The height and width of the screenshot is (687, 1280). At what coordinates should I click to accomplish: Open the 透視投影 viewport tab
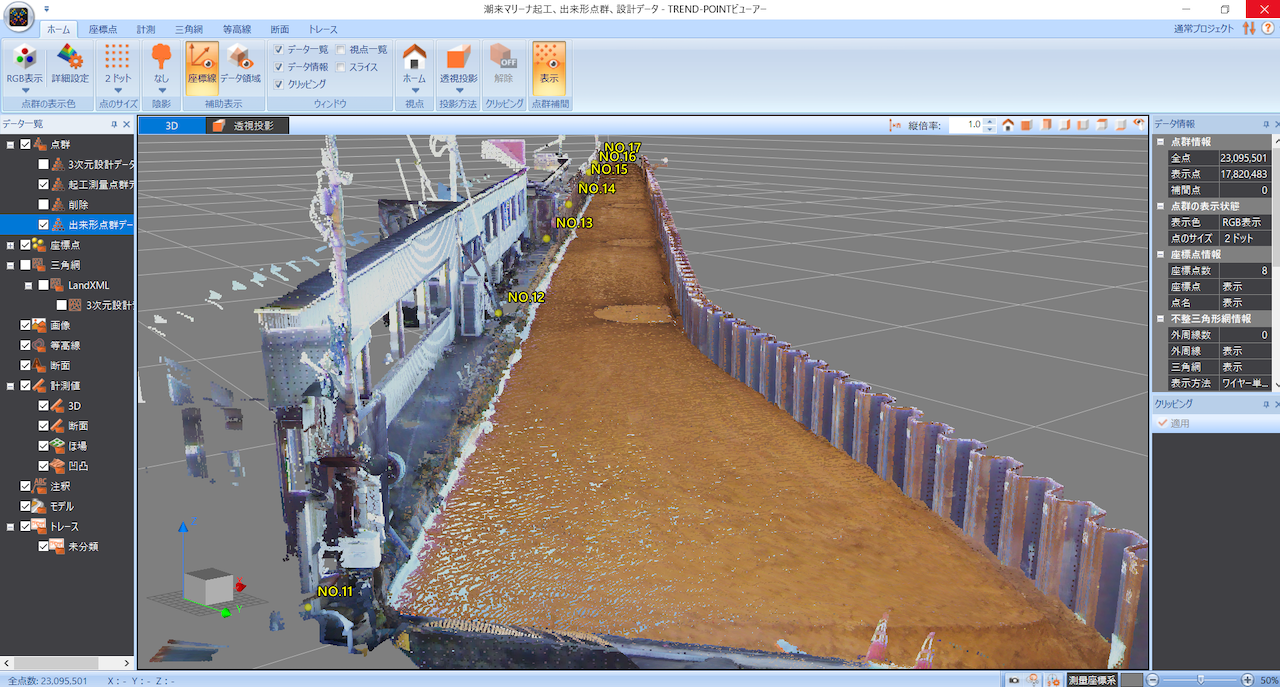coord(247,126)
